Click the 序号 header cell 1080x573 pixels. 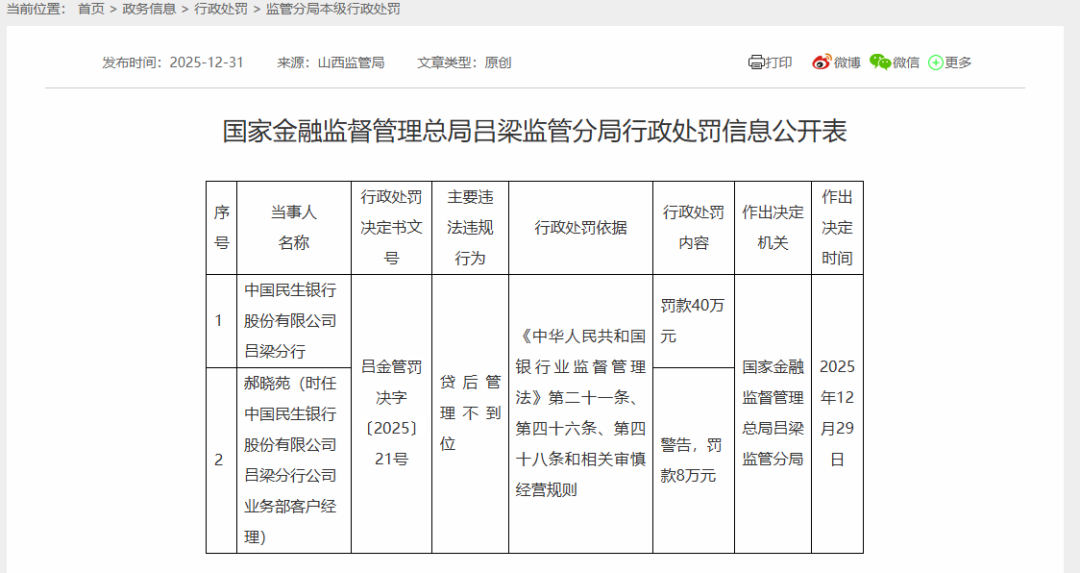[x=222, y=228]
